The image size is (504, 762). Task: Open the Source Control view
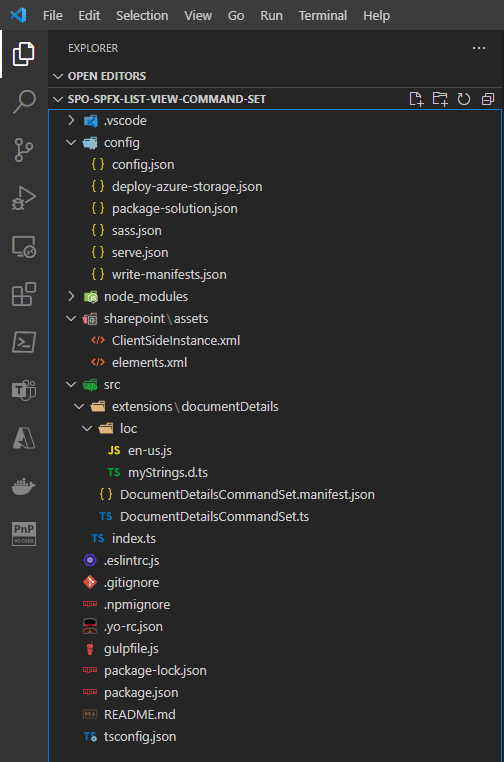[x=24, y=150]
